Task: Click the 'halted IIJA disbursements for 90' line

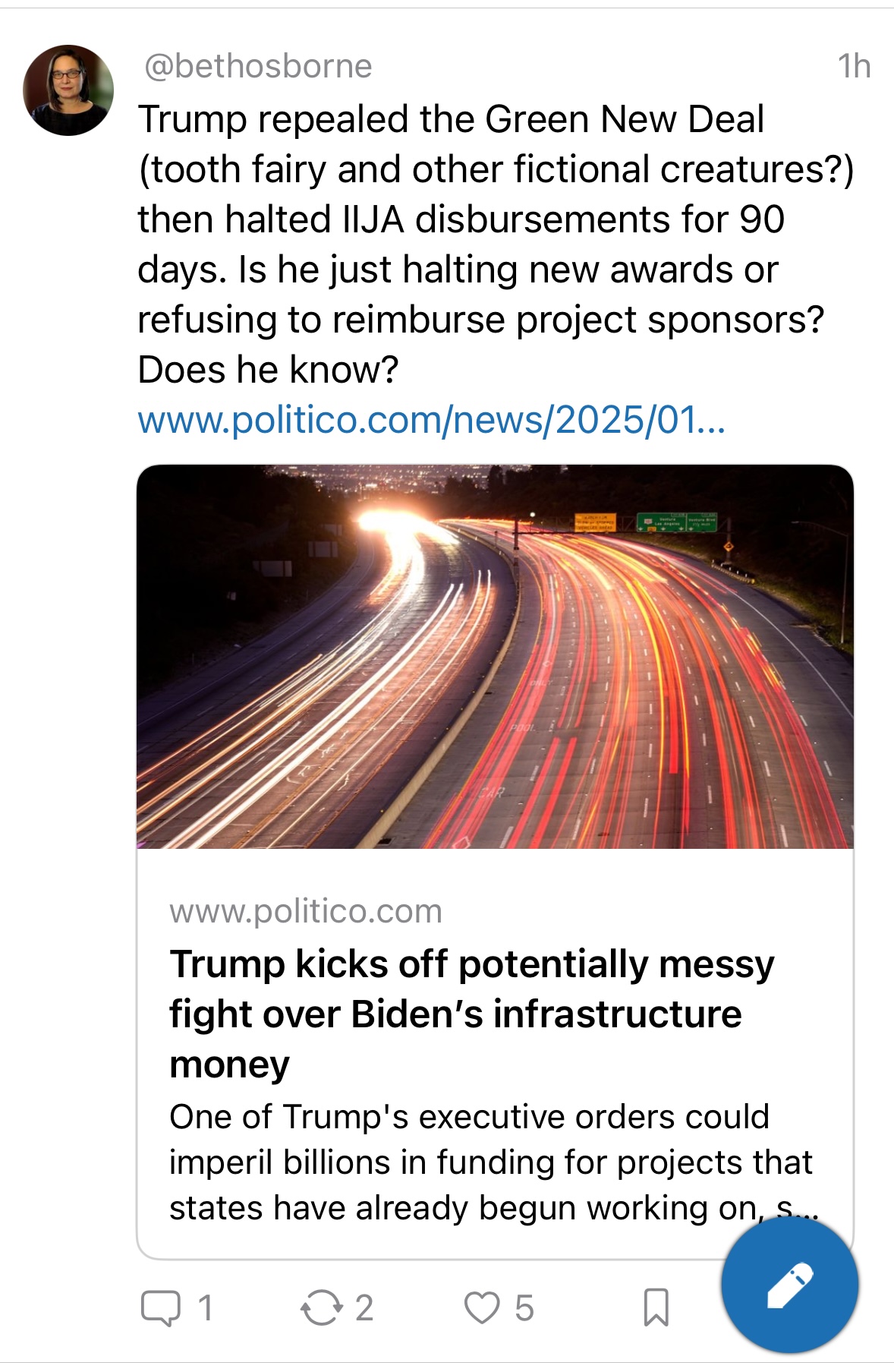Action: [461, 219]
